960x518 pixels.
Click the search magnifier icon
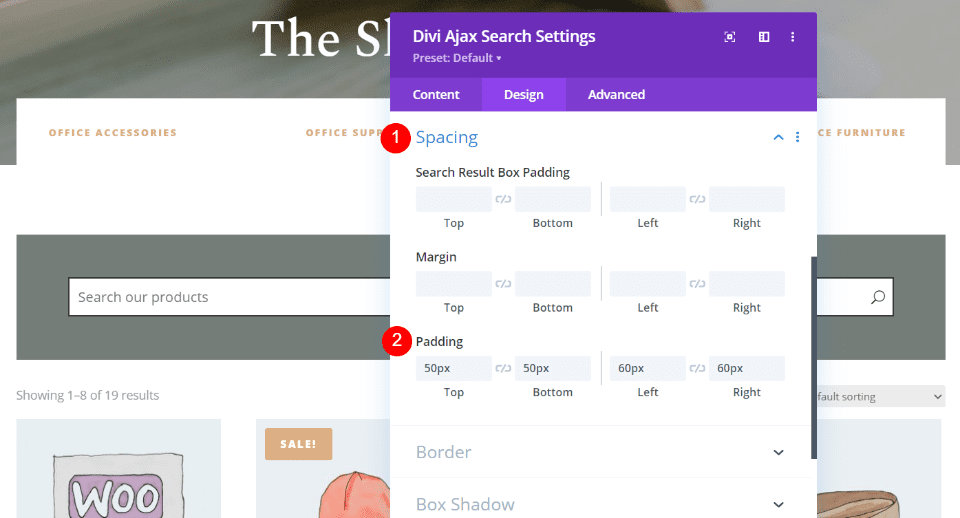(878, 297)
